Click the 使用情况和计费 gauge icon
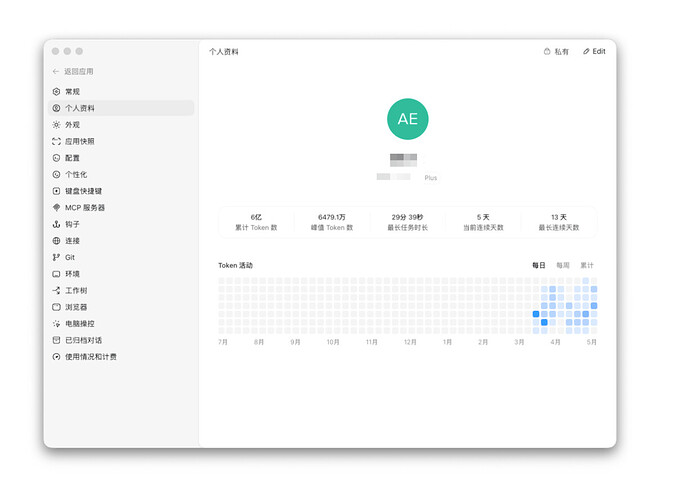Viewport: 673px width, 500px height. point(56,357)
